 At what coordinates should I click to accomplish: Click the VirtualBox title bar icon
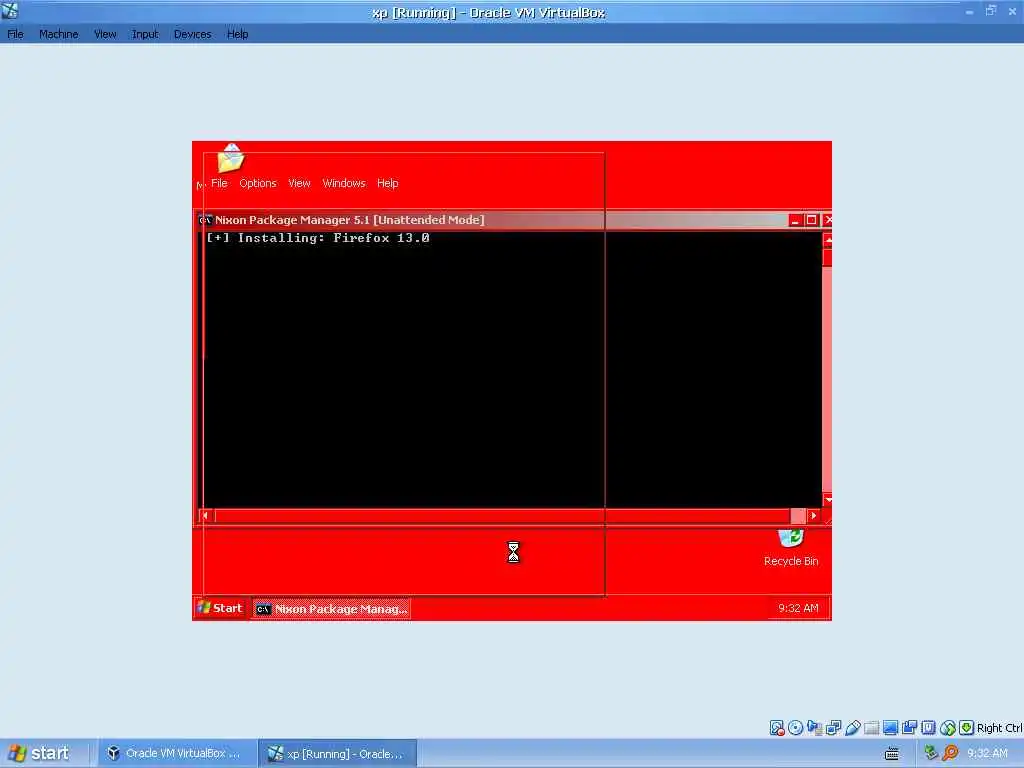[10, 10]
